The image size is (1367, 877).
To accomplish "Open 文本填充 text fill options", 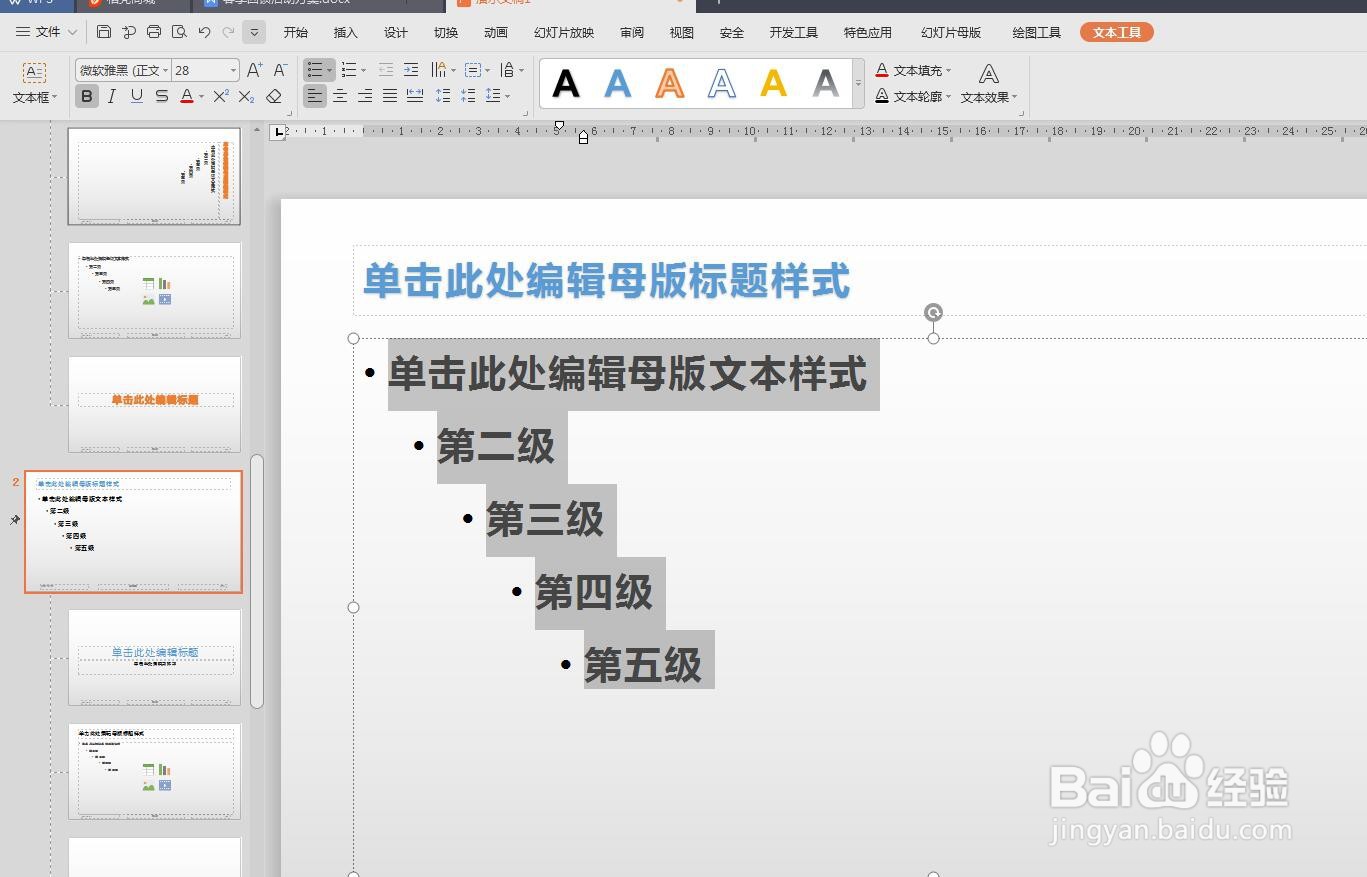I will pos(913,70).
